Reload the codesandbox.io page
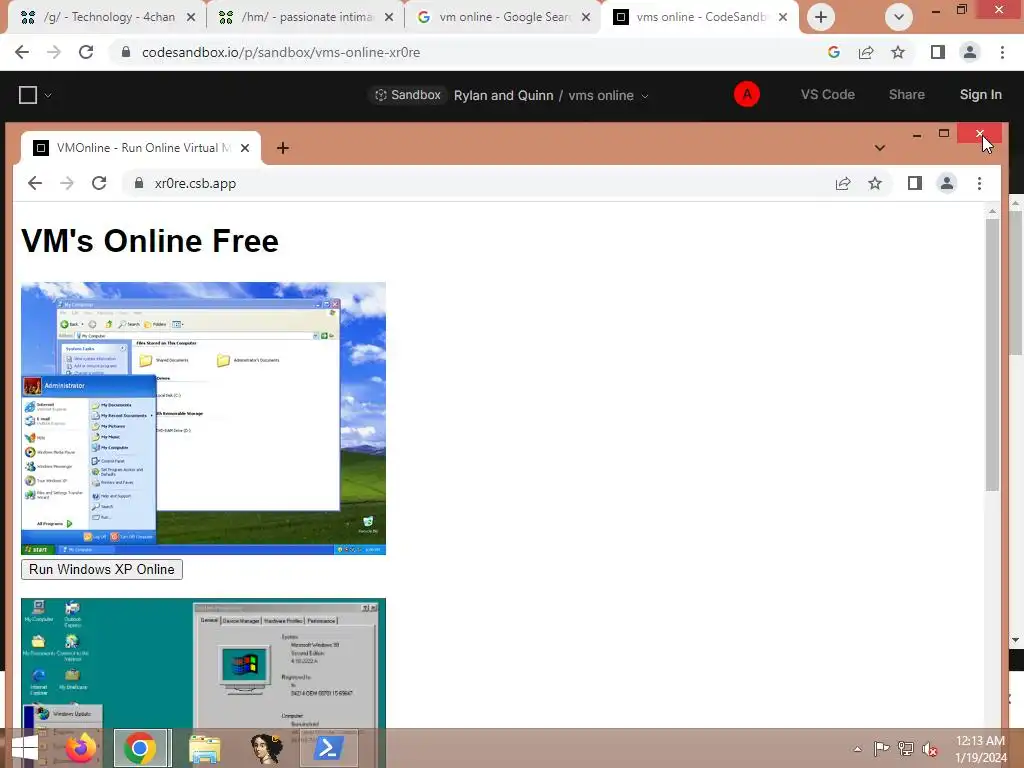This screenshot has width=1024, height=768. click(x=86, y=52)
